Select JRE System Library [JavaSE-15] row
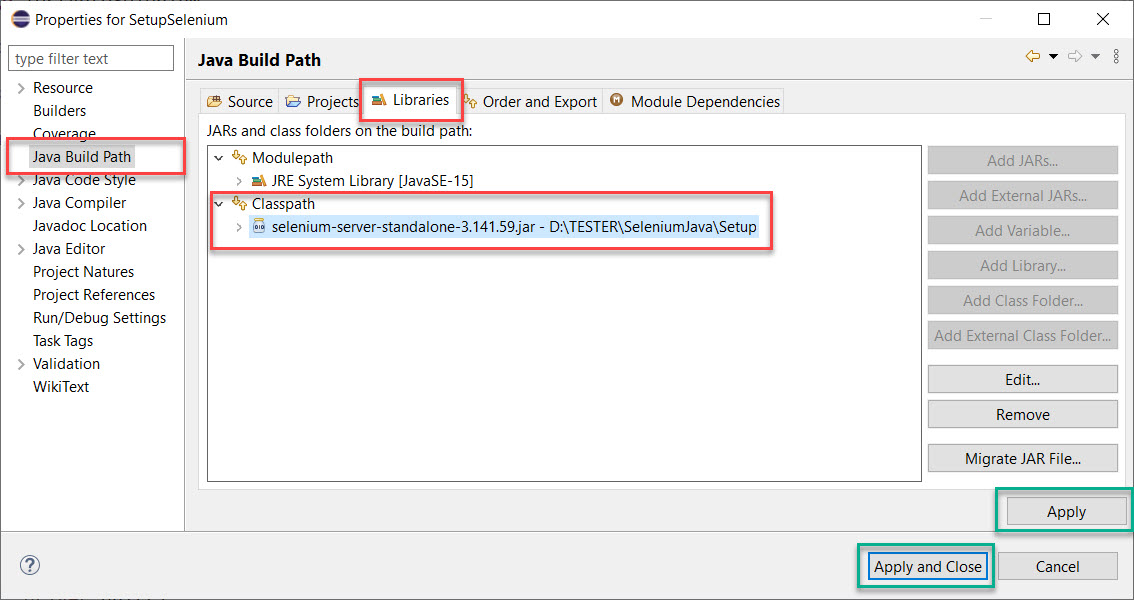 click(372, 181)
